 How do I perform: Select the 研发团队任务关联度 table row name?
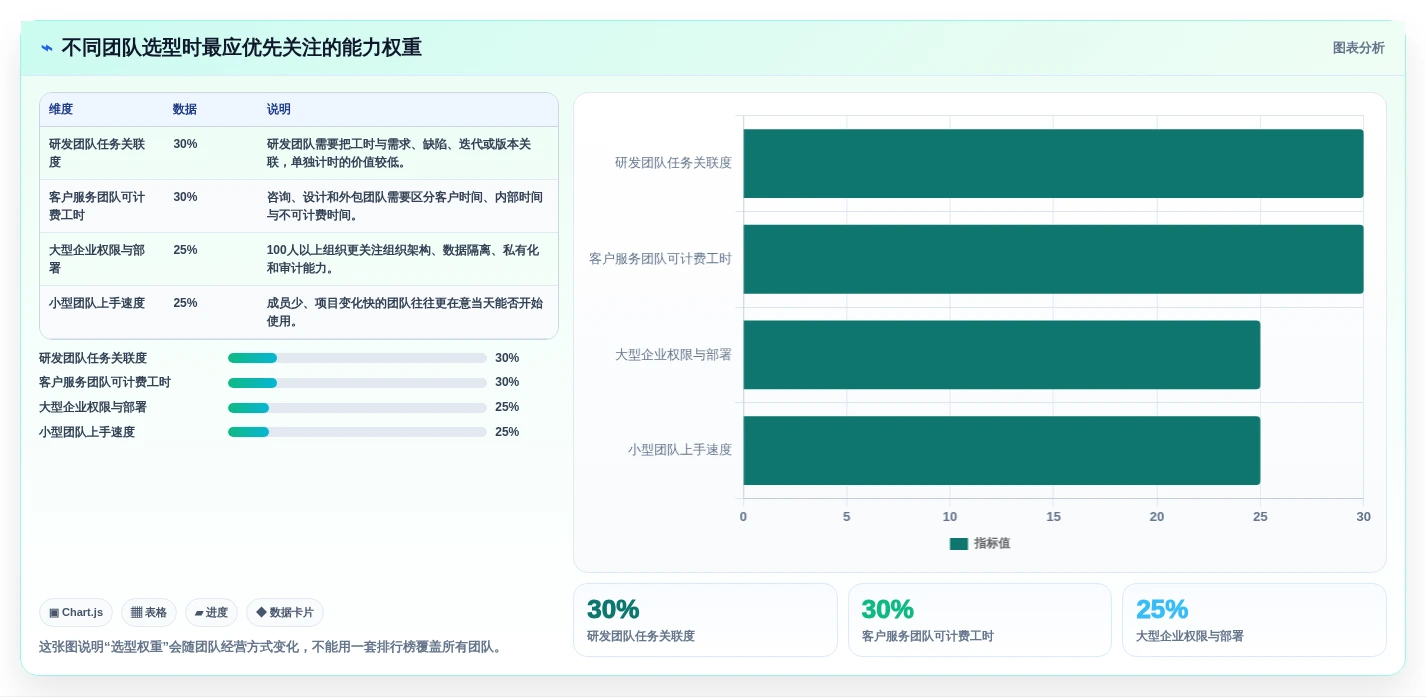[x=98, y=153]
